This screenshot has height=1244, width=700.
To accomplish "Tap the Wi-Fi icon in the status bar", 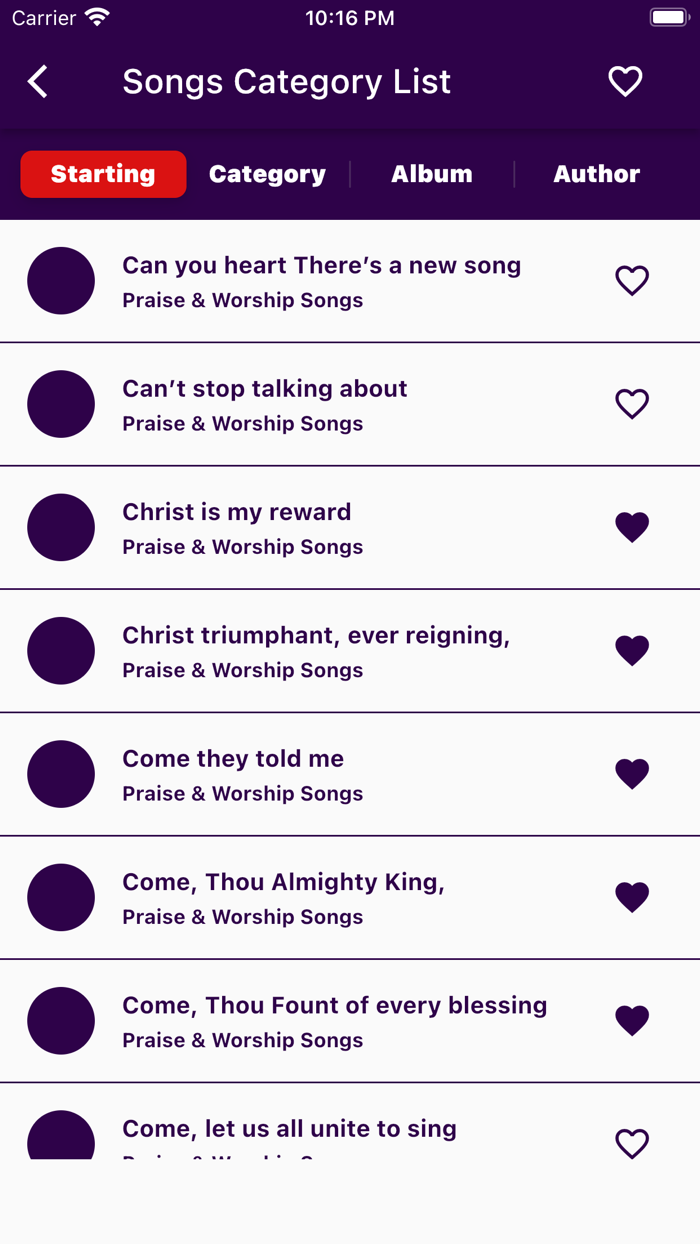I will click(95, 16).
